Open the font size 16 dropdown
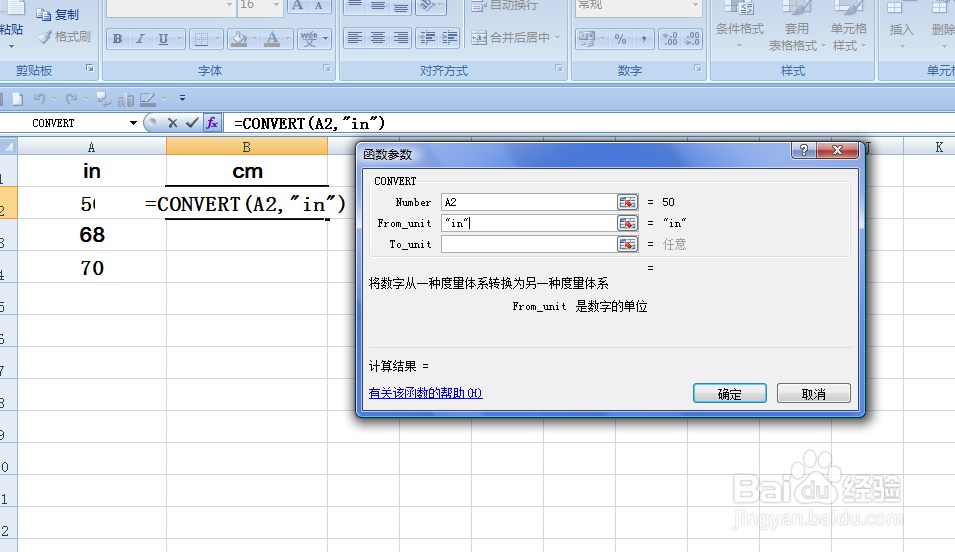The image size is (955, 552). click(276, 5)
